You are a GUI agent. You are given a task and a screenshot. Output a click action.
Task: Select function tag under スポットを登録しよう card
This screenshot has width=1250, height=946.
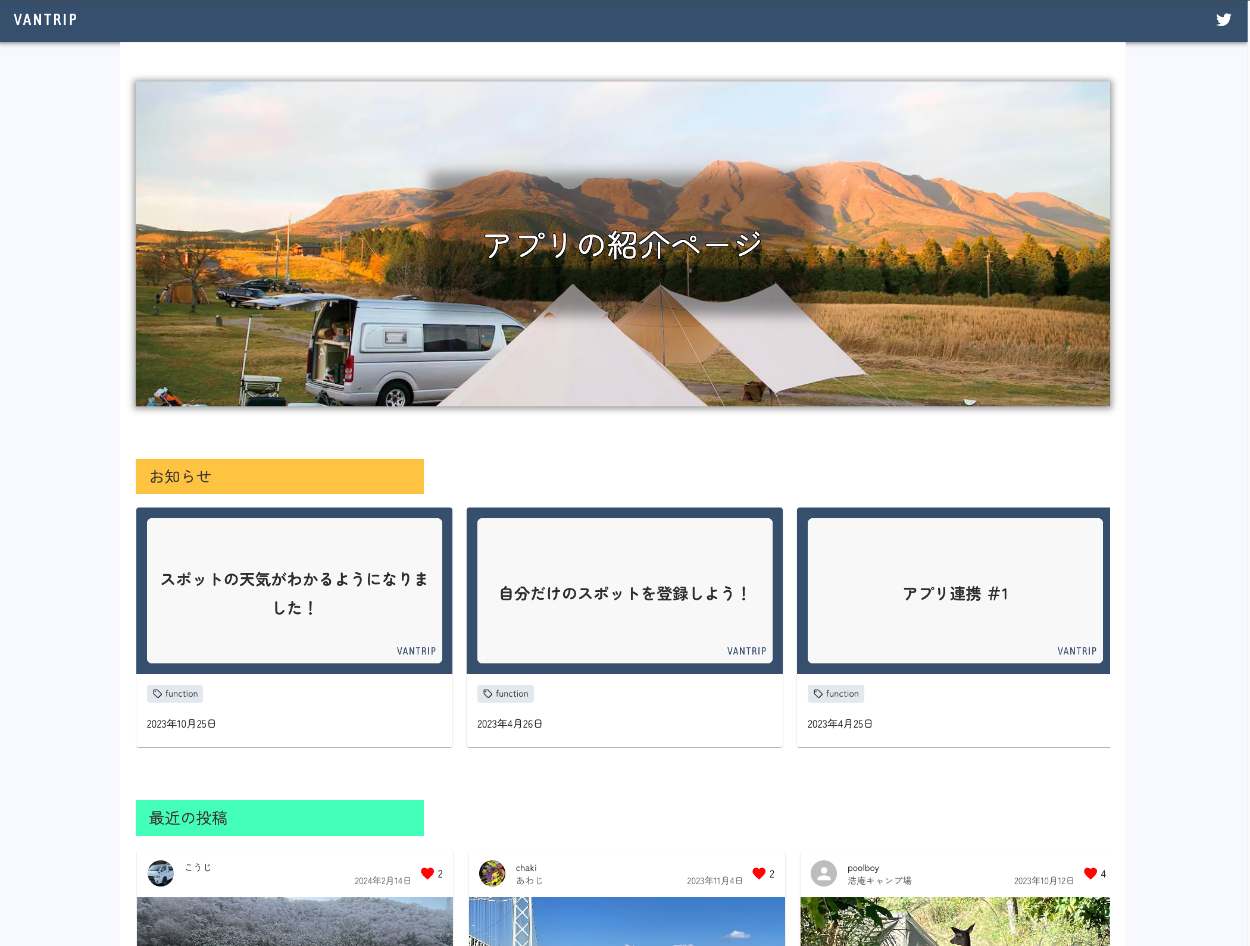pyautogui.click(x=505, y=694)
